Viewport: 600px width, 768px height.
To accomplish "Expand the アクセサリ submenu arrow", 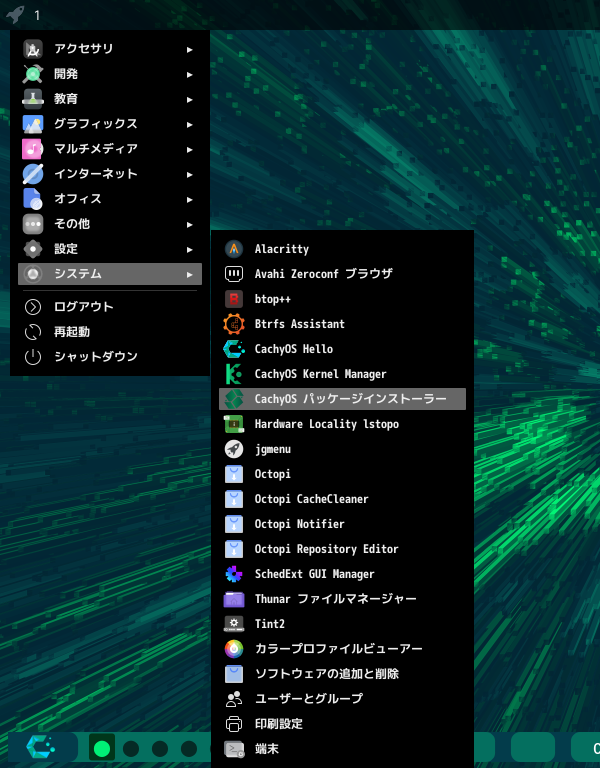I will 189,49.
